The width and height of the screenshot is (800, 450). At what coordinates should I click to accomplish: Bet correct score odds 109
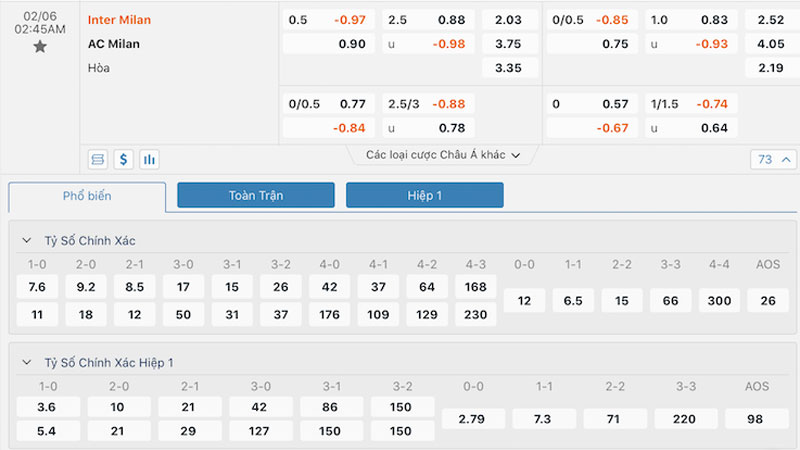click(378, 315)
